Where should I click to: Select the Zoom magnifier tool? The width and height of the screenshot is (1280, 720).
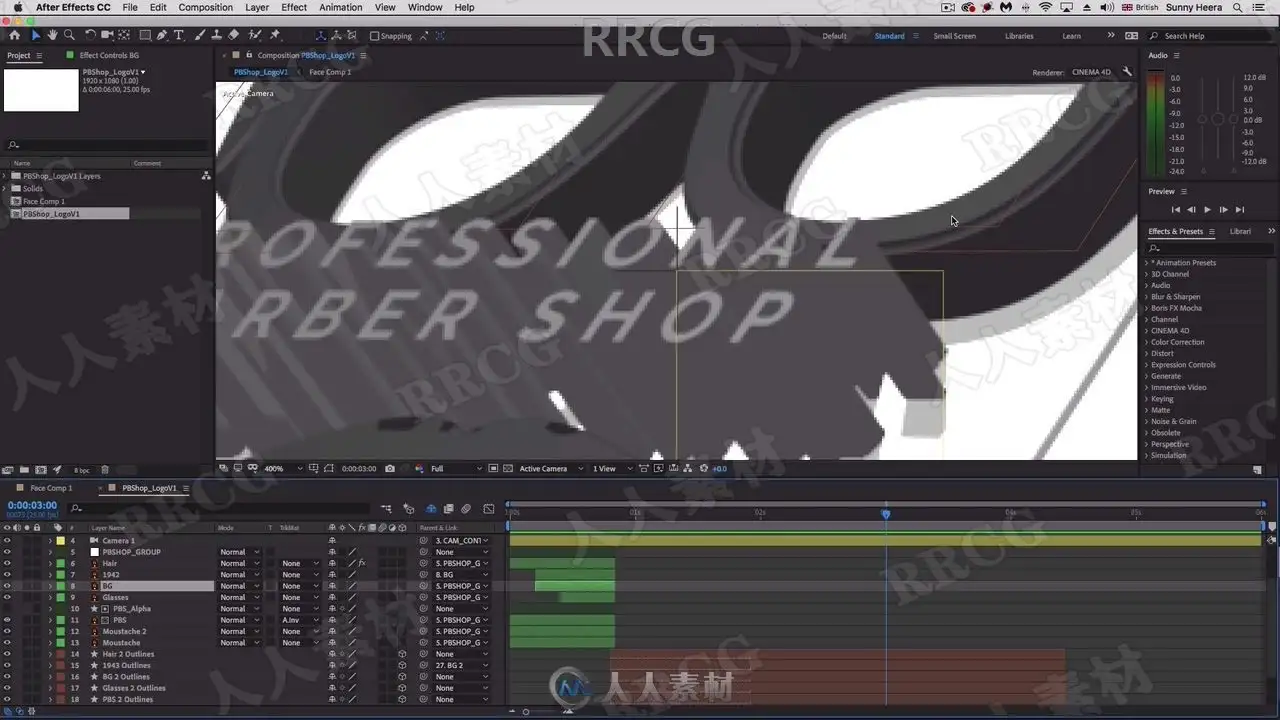pos(70,35)
